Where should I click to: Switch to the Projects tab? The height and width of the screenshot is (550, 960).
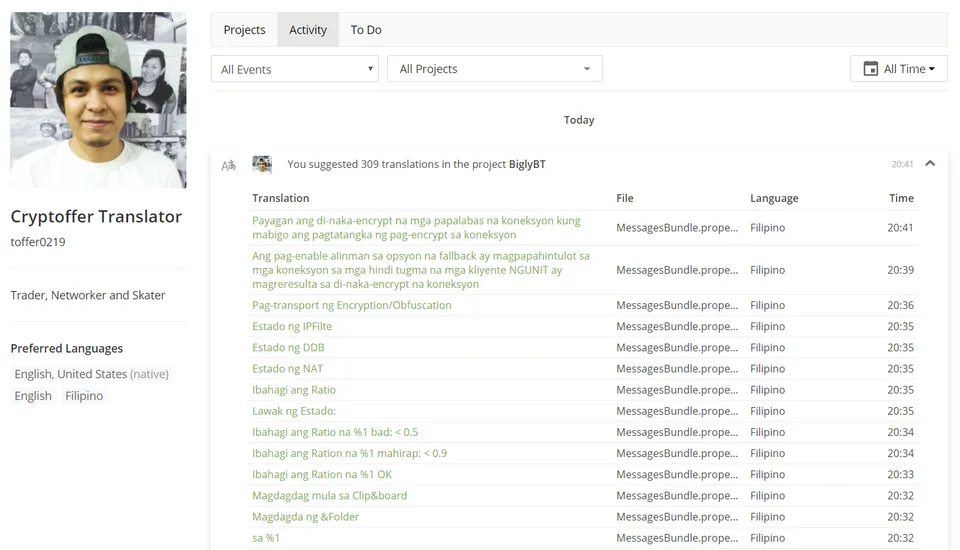[x=244, y=29]
